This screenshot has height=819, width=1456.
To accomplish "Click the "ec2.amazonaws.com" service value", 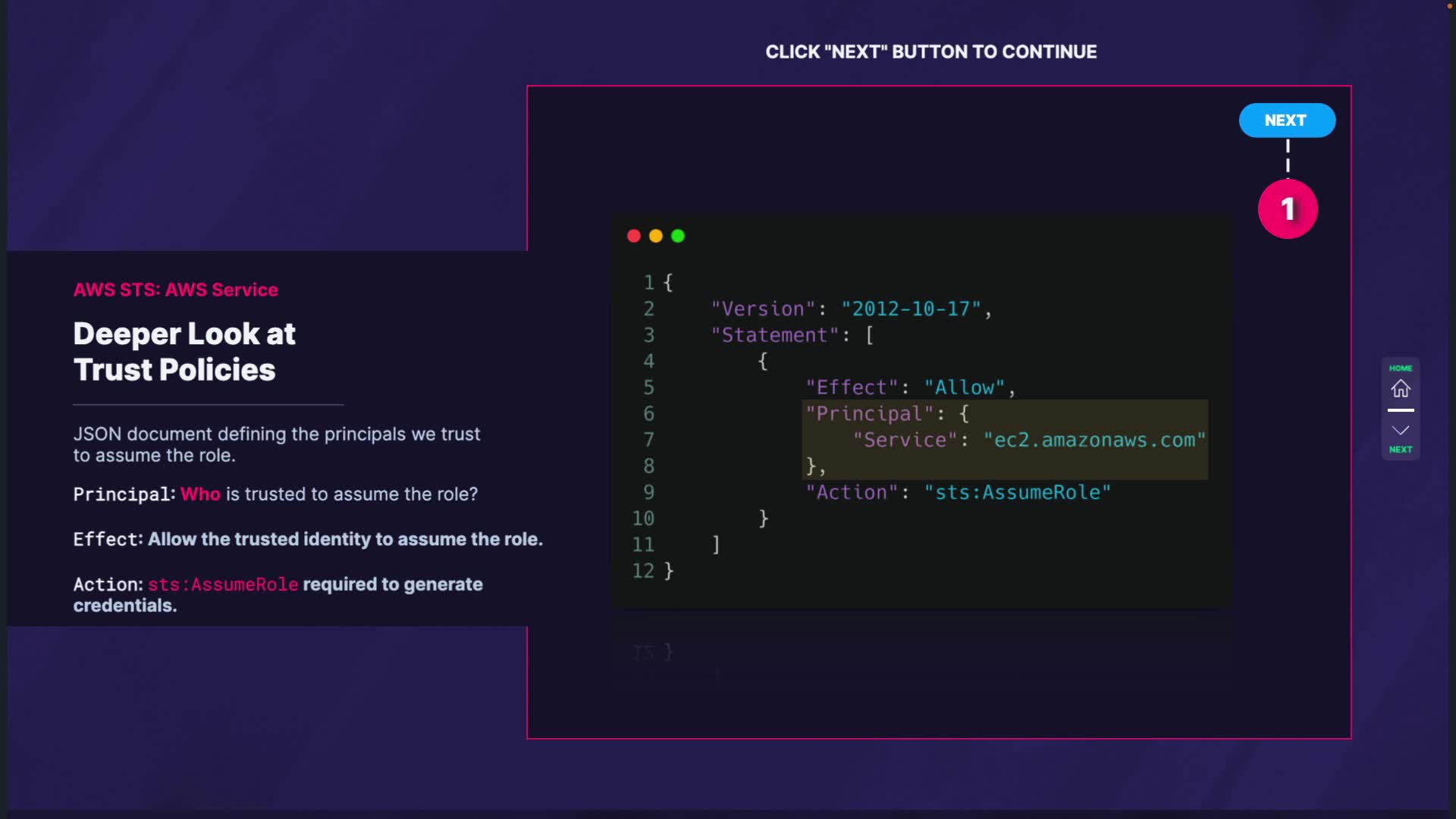I will tap(1094, 441).
